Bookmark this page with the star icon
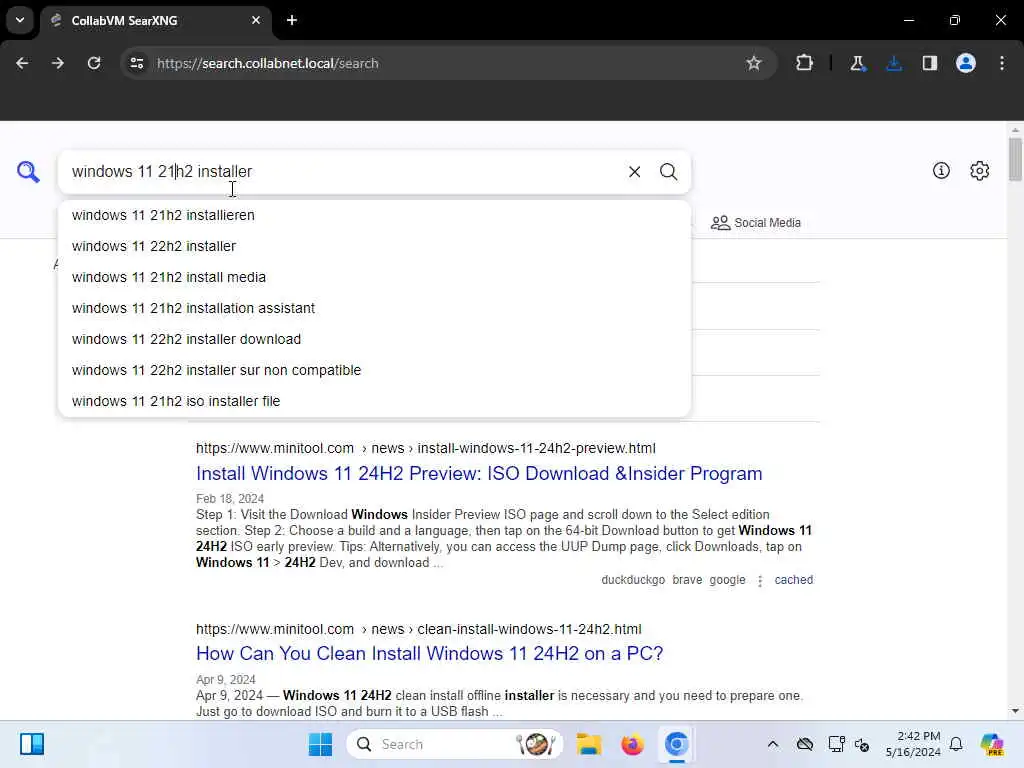 pos(754,63)
